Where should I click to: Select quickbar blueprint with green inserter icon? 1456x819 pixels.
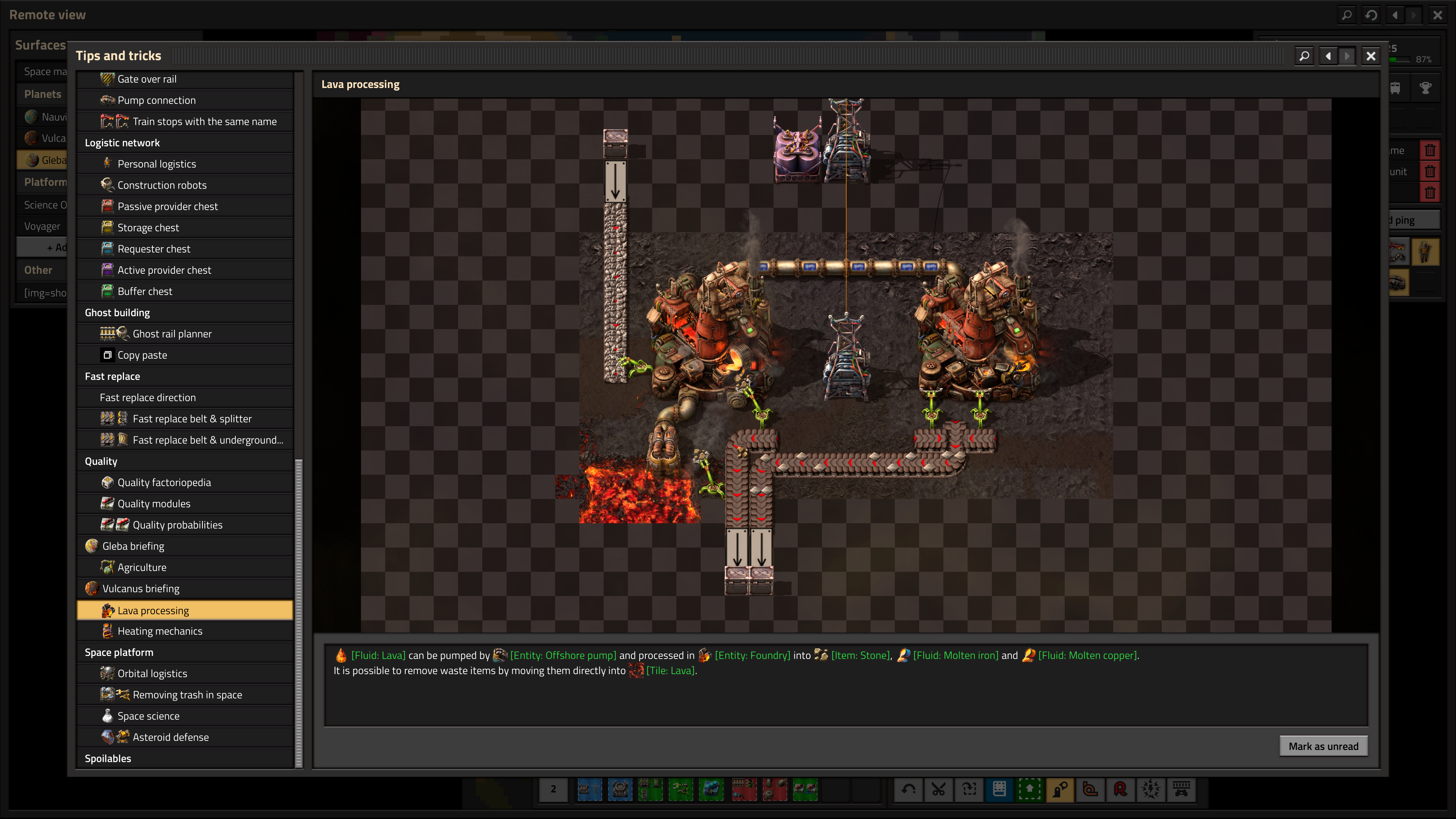(681, 789)
